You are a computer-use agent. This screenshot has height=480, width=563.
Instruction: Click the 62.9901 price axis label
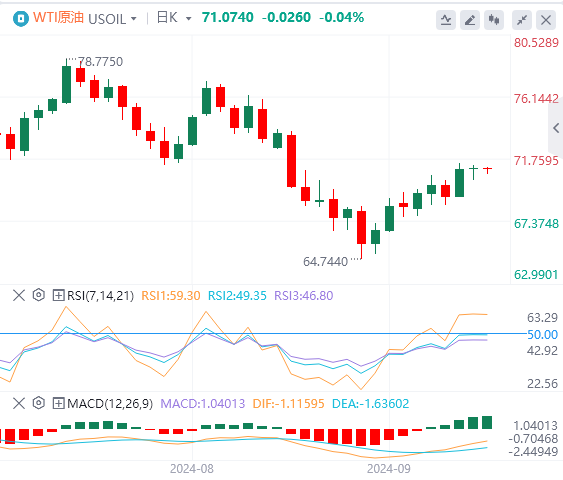click(536, 275)
